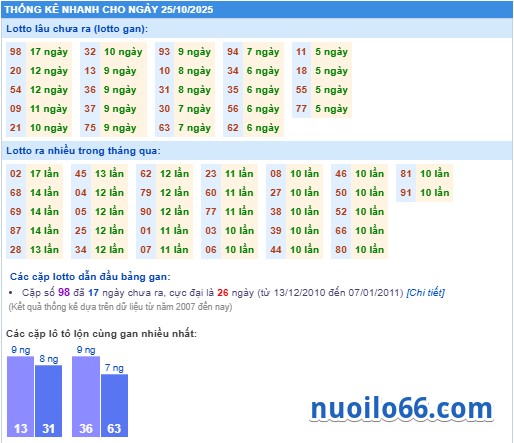The image size is (514, 443).
Task: Click lotto number 20 with 12 ngày
Action: (x=16, y=71)
